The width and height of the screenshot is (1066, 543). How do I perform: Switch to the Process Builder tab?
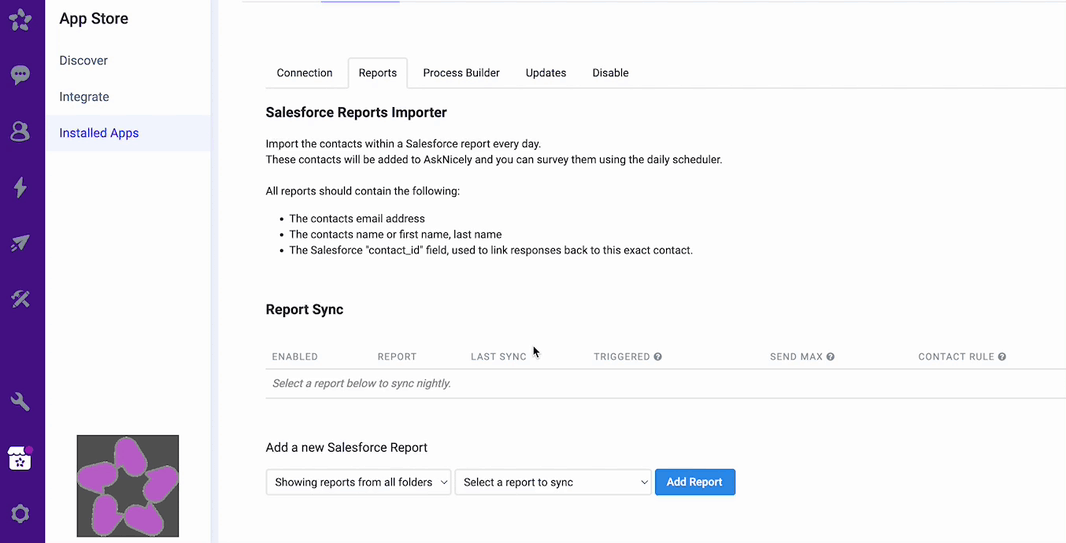point(461,73)
